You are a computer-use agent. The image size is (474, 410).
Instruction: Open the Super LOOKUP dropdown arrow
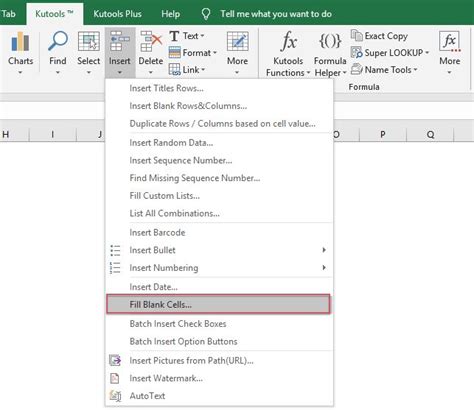(x=427, y=52)
